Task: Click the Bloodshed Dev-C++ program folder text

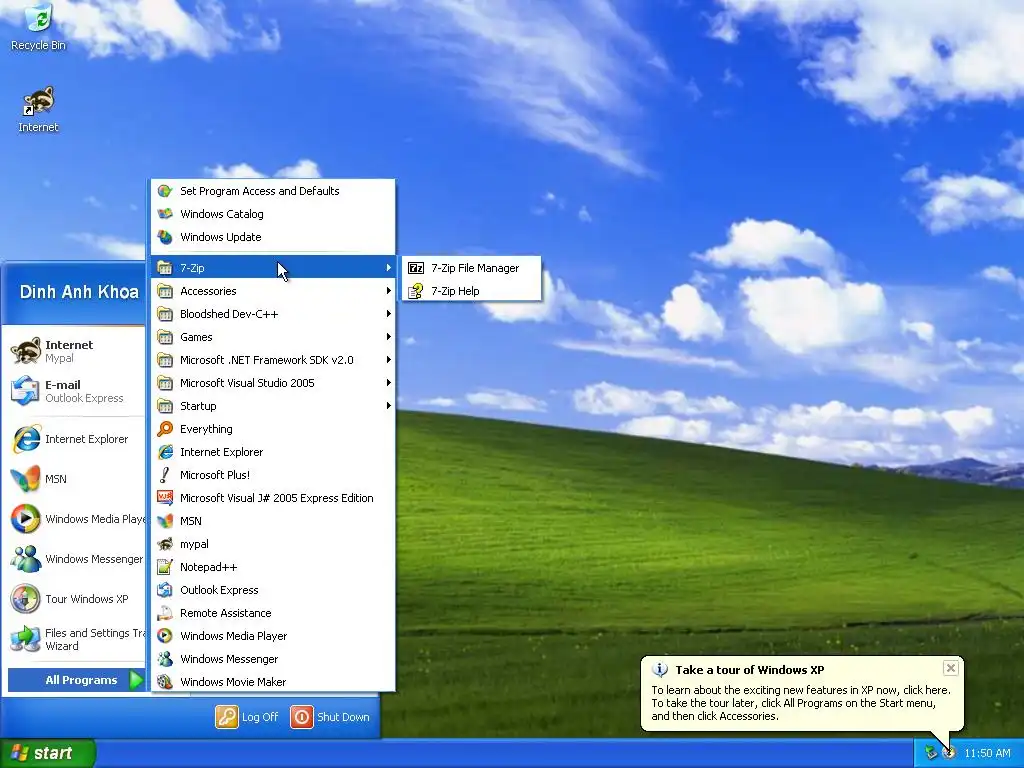Action: (229, 314)
